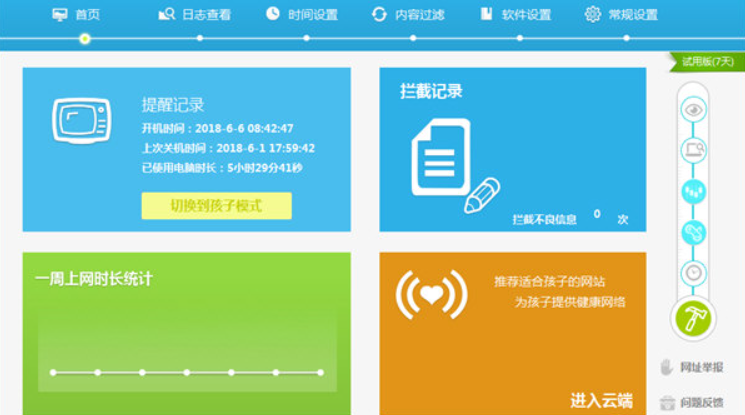
Task: Click the computer search icon in side toolbar
Action: tap(694, 151)
